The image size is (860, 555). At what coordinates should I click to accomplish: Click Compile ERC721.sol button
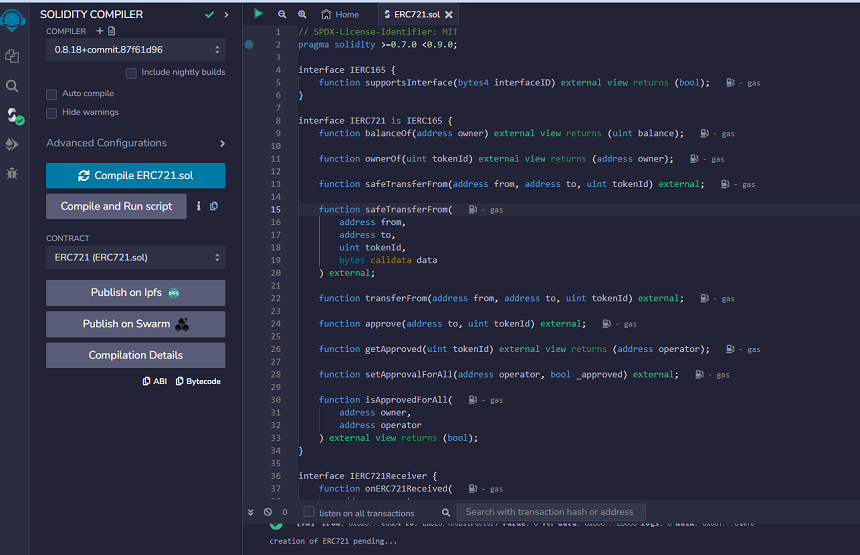(135, 175)
